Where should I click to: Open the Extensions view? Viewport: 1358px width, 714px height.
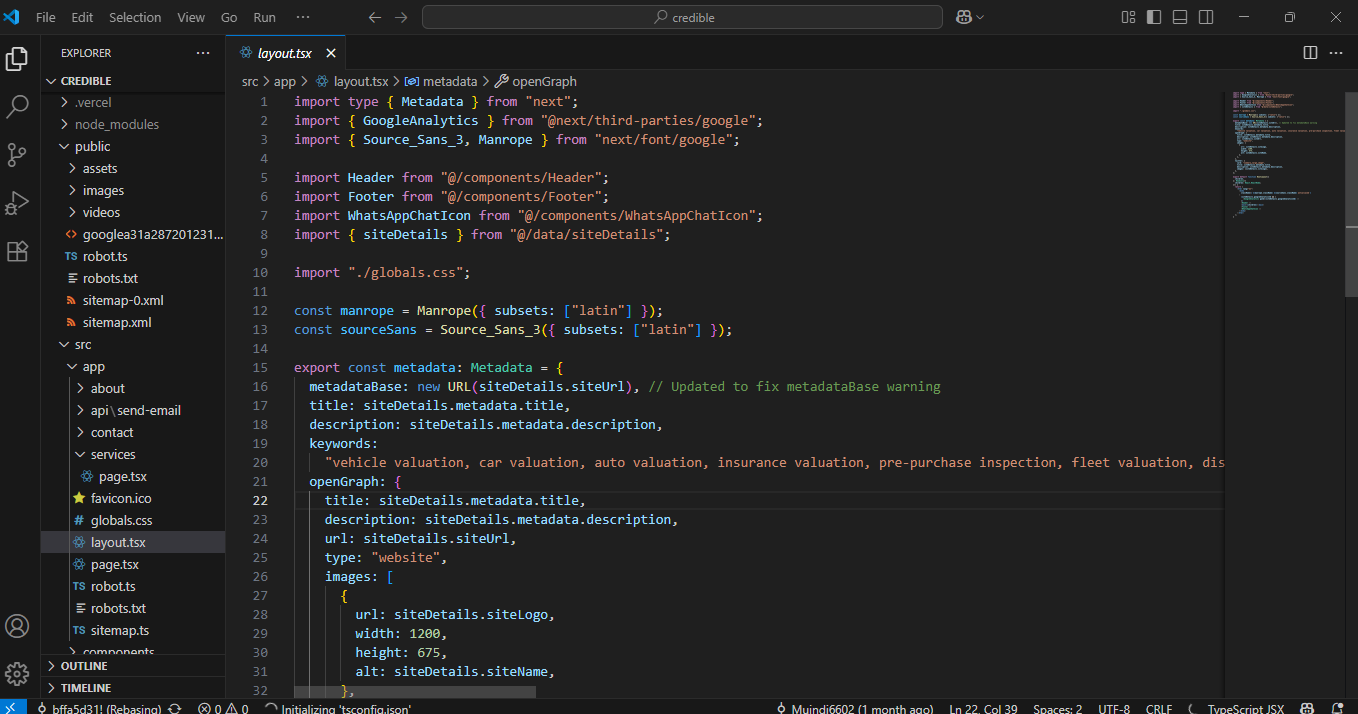point(17,251)
